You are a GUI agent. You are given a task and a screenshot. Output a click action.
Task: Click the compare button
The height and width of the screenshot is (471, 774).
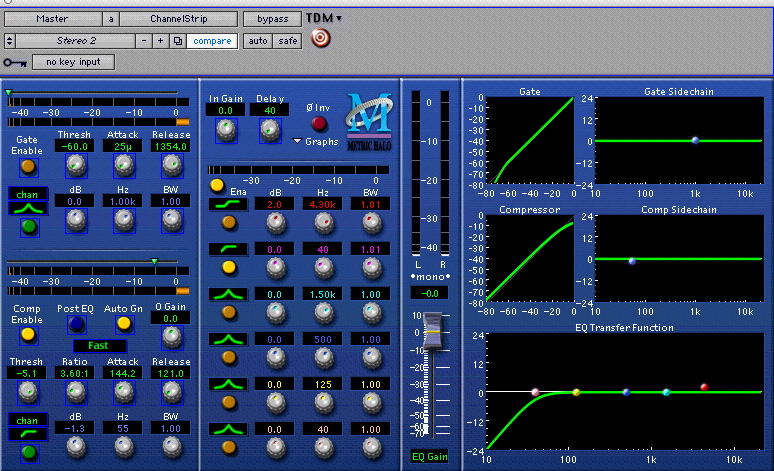pos(212,41)
